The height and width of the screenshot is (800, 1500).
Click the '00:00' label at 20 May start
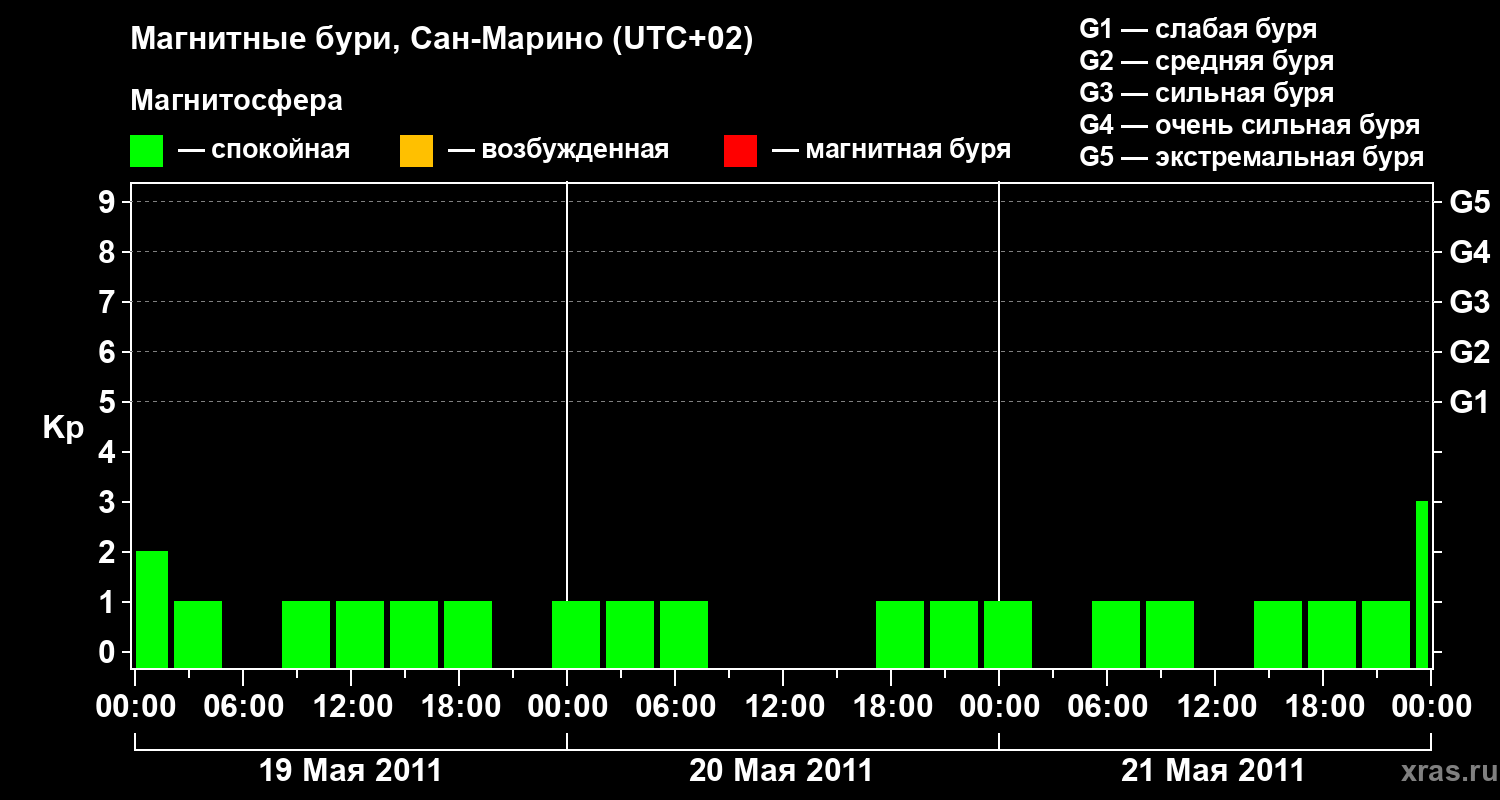pos(567,707)
